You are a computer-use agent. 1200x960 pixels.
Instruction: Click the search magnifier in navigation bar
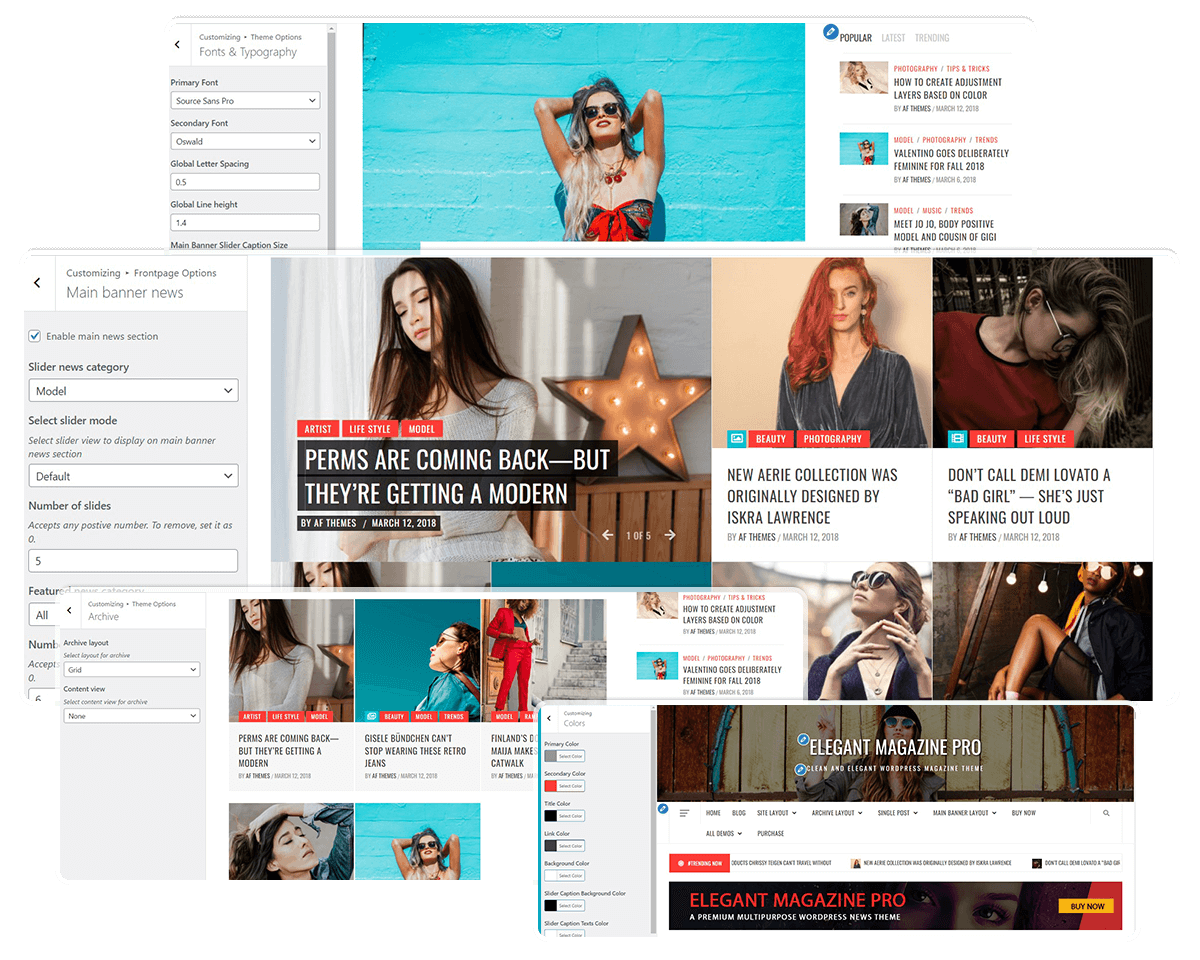click(x=1106, y=813)
